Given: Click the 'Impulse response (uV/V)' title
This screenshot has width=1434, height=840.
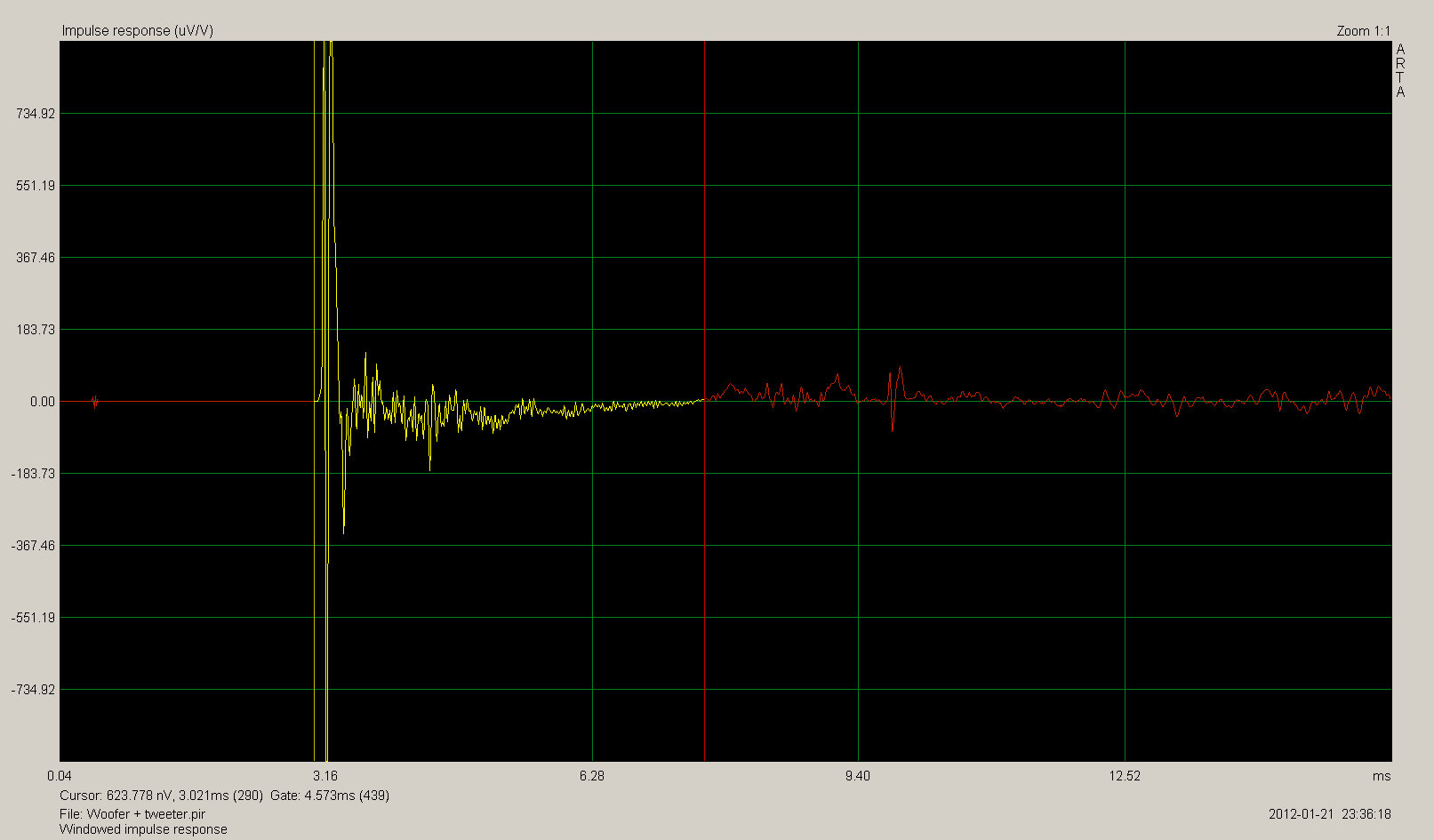Looking at the screenshot, I should pos(137,31).
